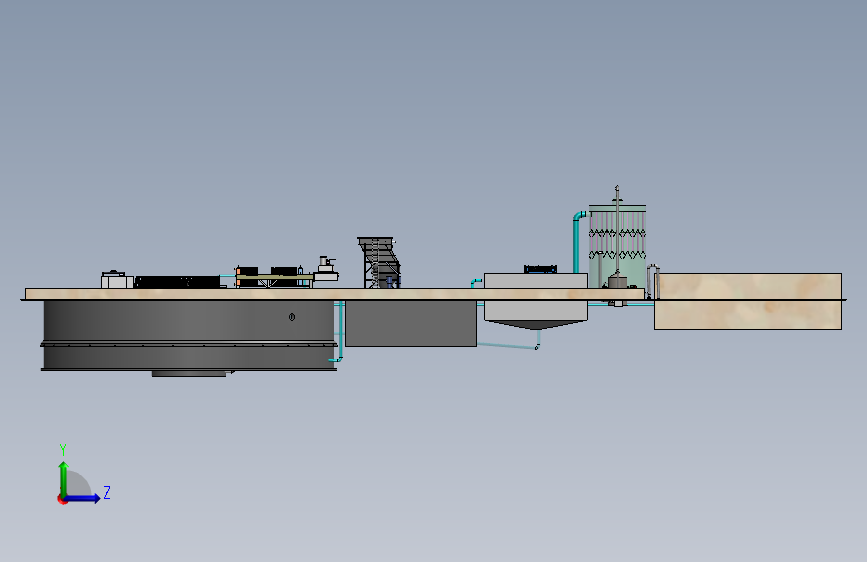
Task: Click the 'Y' axis label
Action: 63,449
